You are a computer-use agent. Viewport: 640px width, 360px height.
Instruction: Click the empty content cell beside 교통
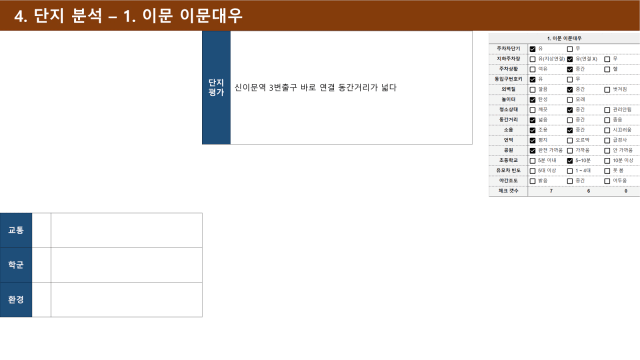click(x=127, y=230)
